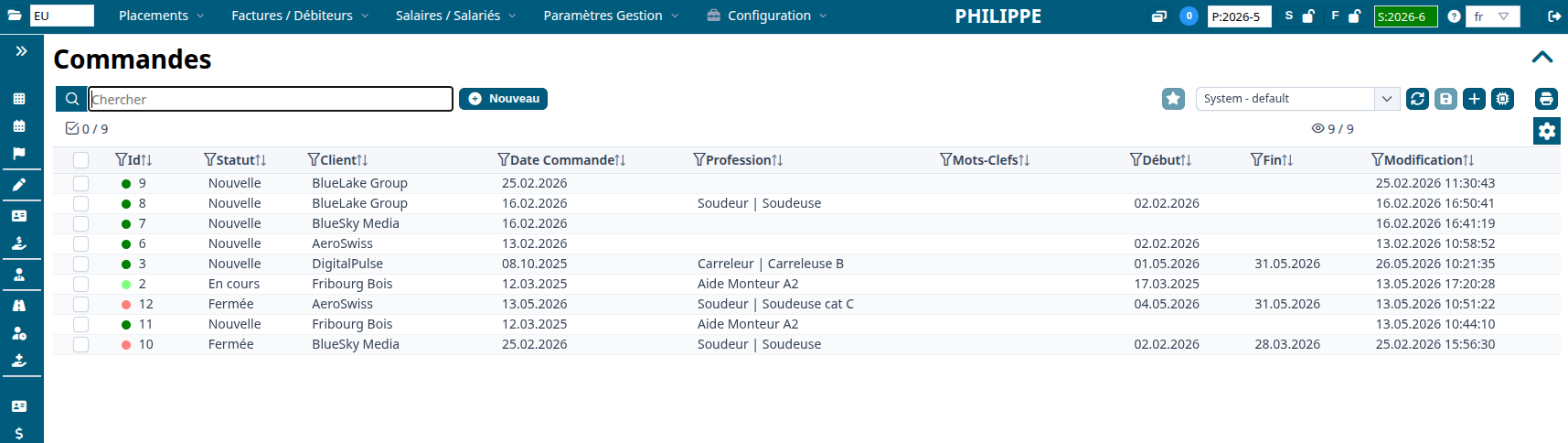Select the Soudeur | Soudeuse cat C cell
The height and width of the screenshot is (443, 1568).
(775, 304)
